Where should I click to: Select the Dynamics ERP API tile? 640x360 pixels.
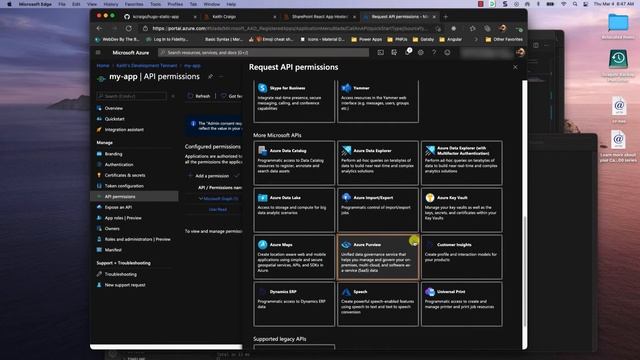(294, 304)
